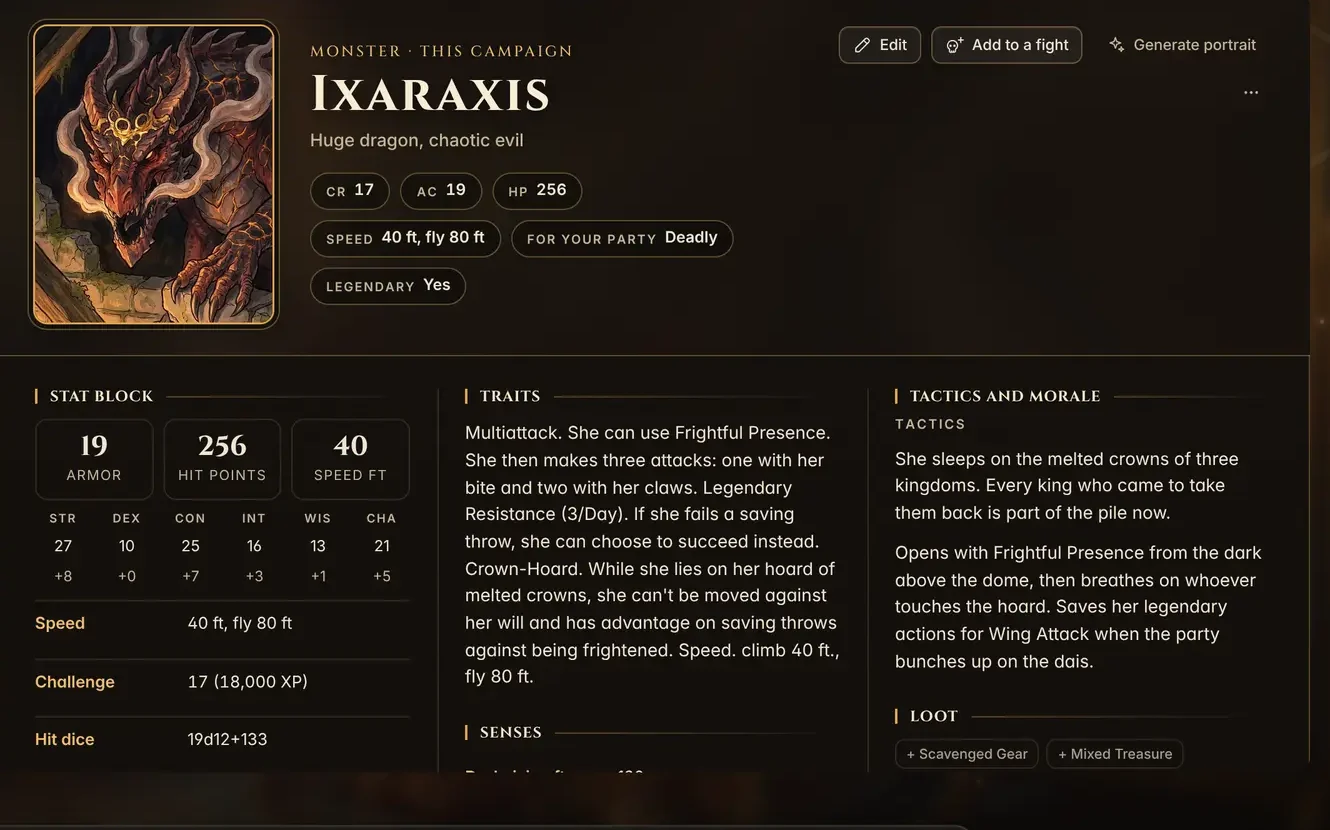1330x830 pixels.
Task: Click the INT score 16
Action: tap(254, 546)
